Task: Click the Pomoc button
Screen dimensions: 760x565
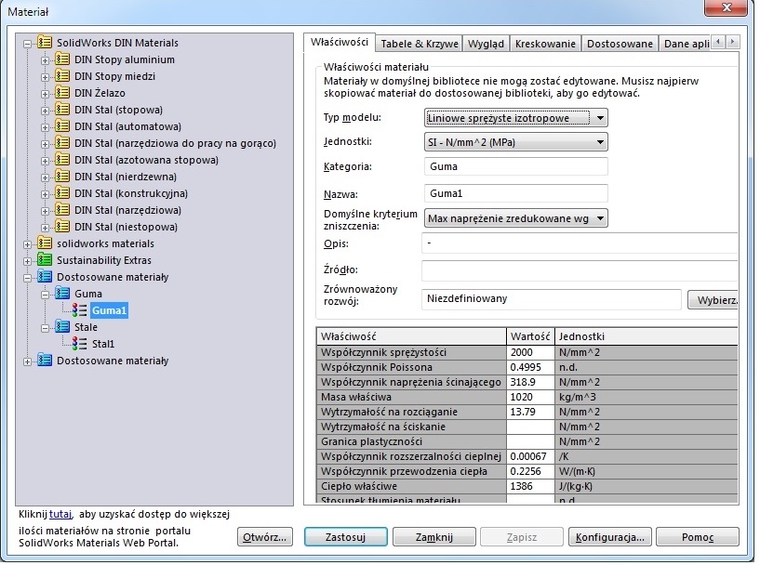Action: (x=697, y=537)
